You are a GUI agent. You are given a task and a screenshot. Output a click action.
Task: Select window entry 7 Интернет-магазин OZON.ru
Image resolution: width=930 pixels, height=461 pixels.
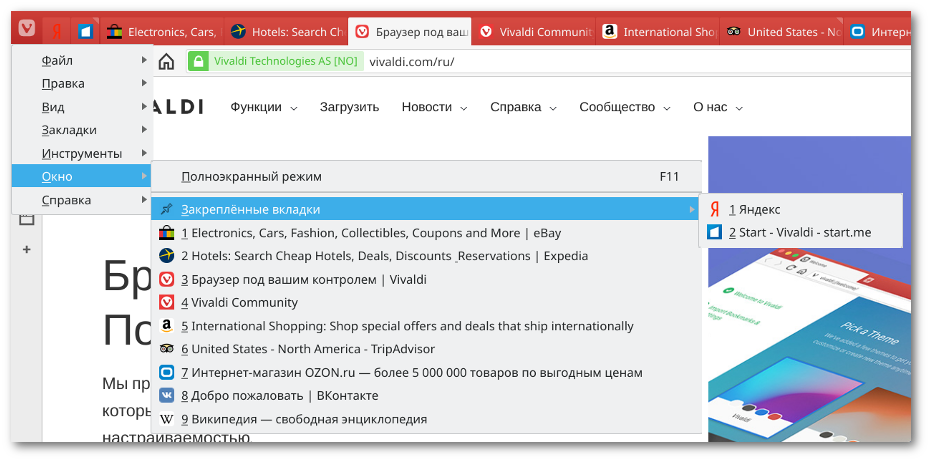(x=426, y=373)
